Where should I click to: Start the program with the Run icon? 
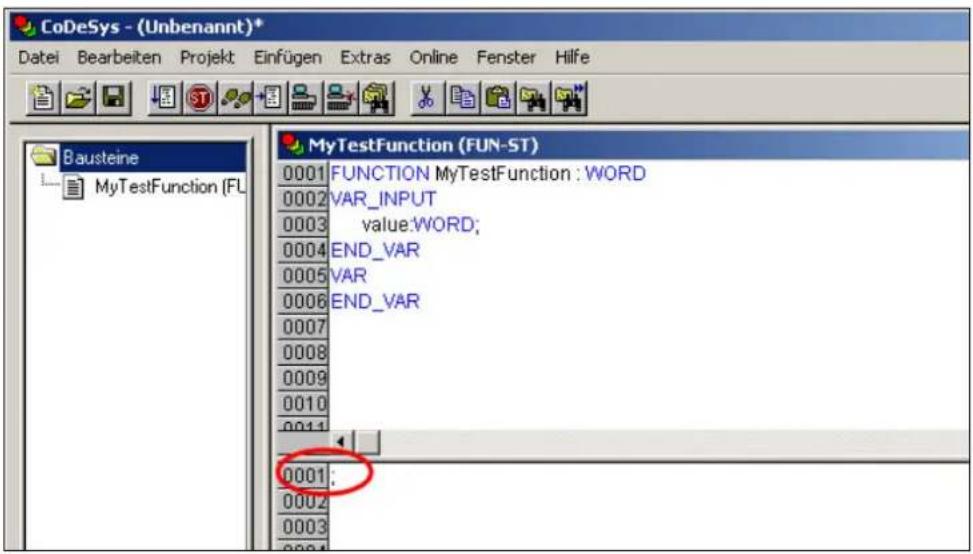coord(163,99)
